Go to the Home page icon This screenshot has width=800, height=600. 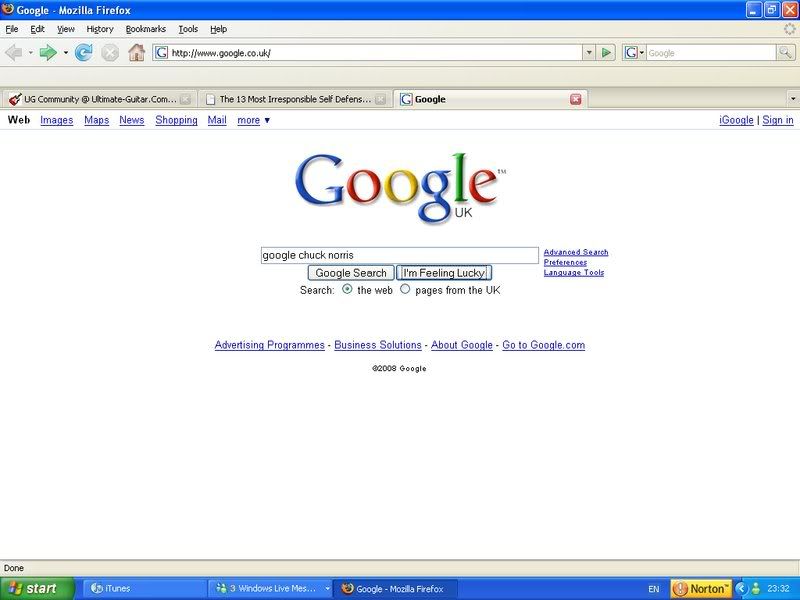[136, 53]
